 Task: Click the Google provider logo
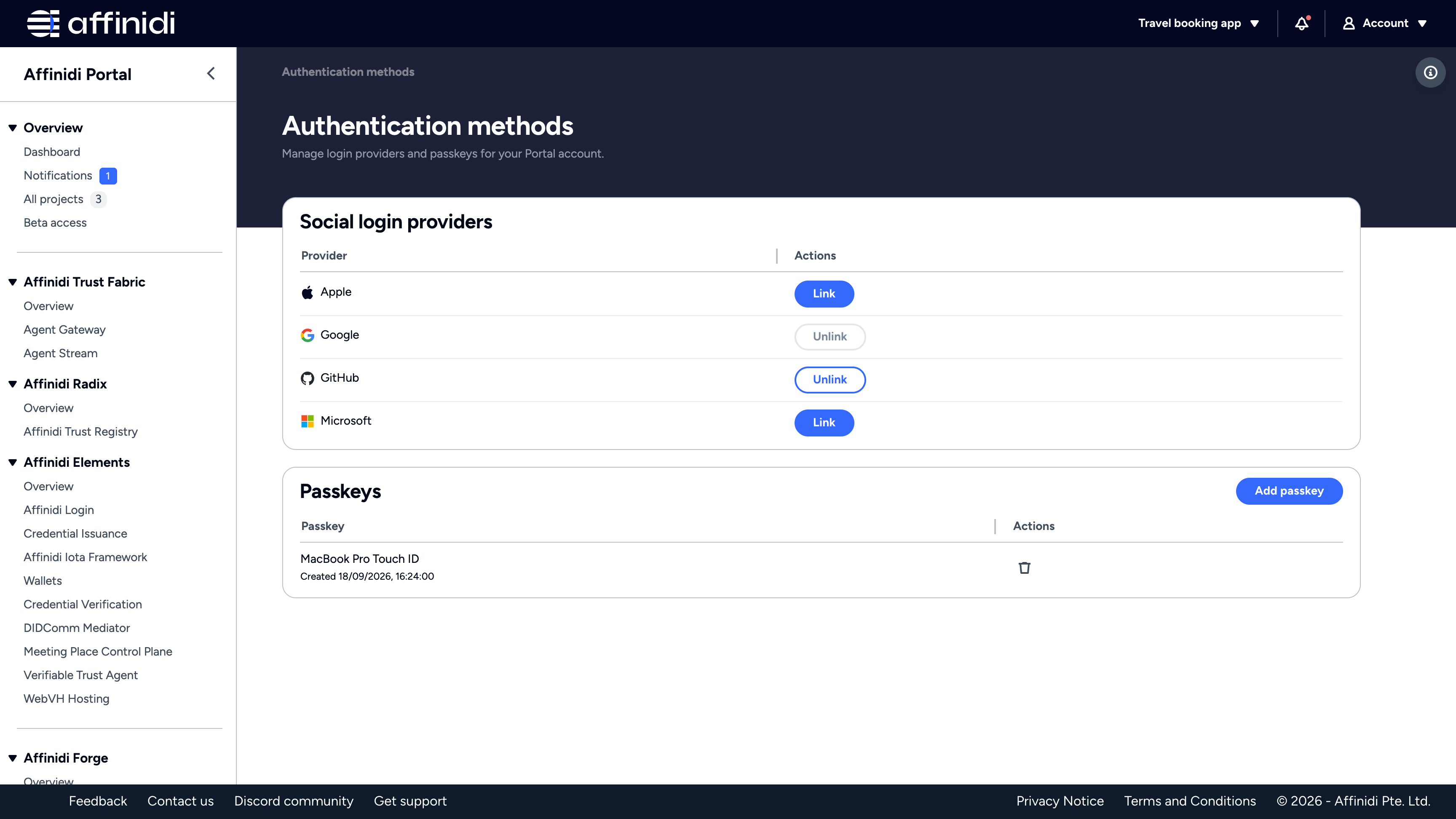307,335
